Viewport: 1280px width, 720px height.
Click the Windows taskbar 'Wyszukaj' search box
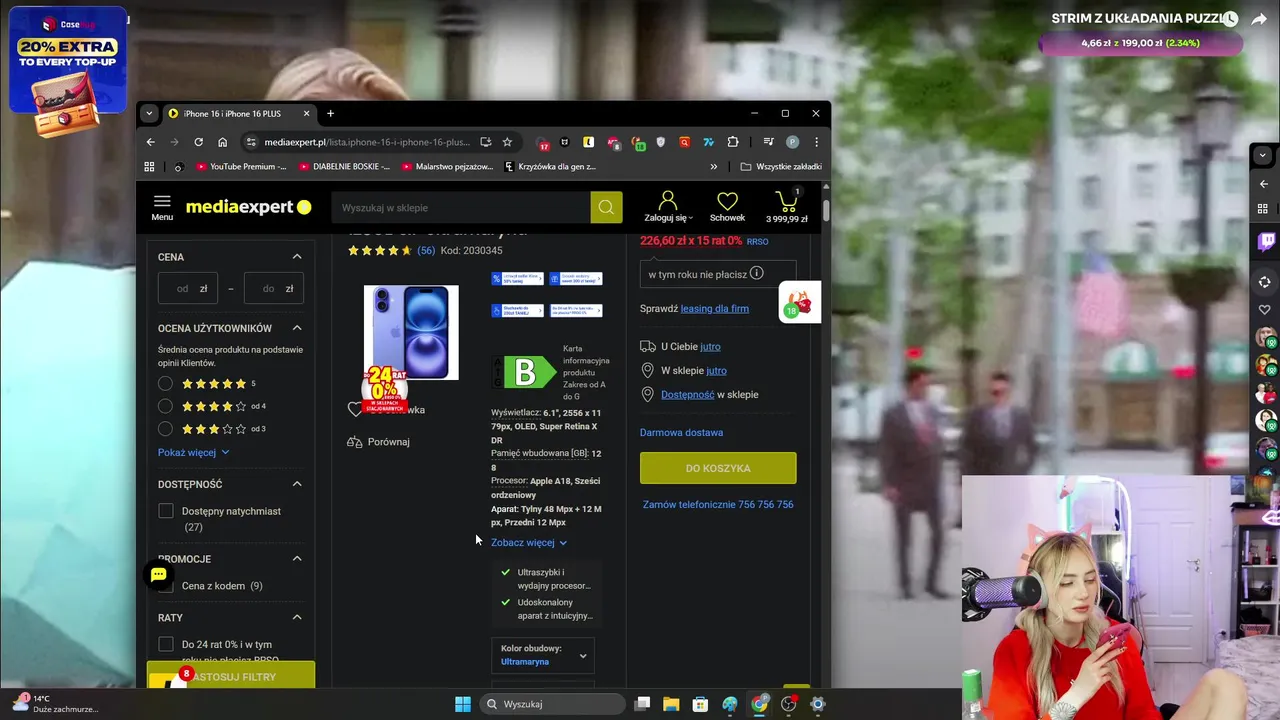pyautogui.click(x=550, y=704)
